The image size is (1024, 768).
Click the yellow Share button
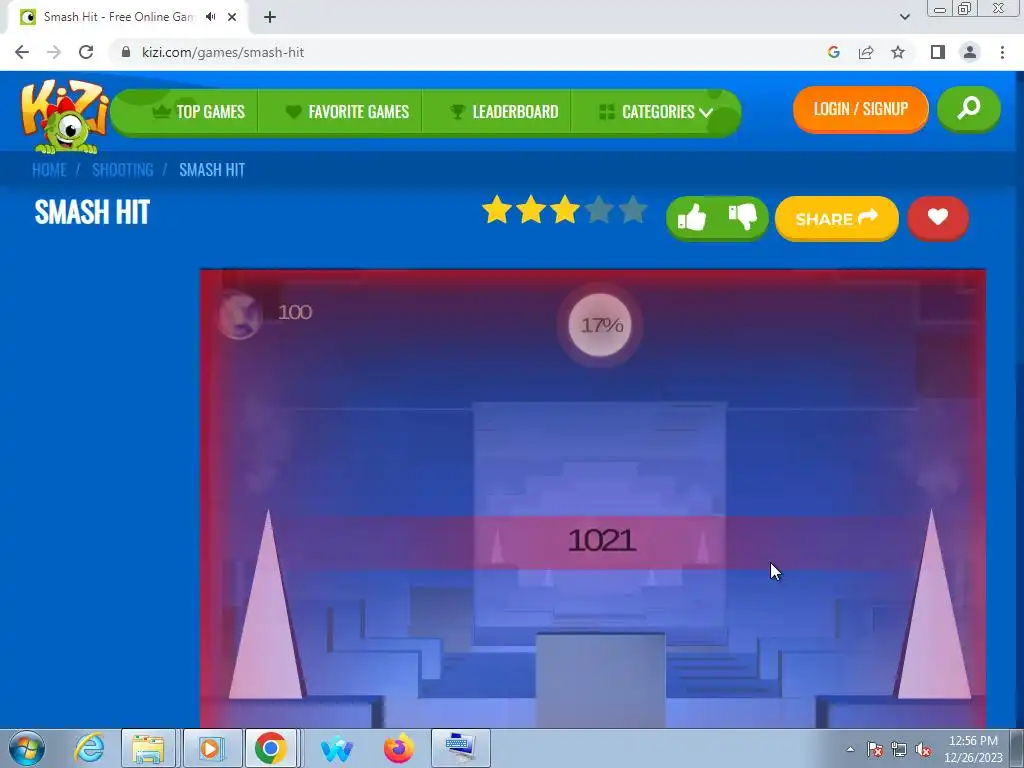(x=837, y=218)
